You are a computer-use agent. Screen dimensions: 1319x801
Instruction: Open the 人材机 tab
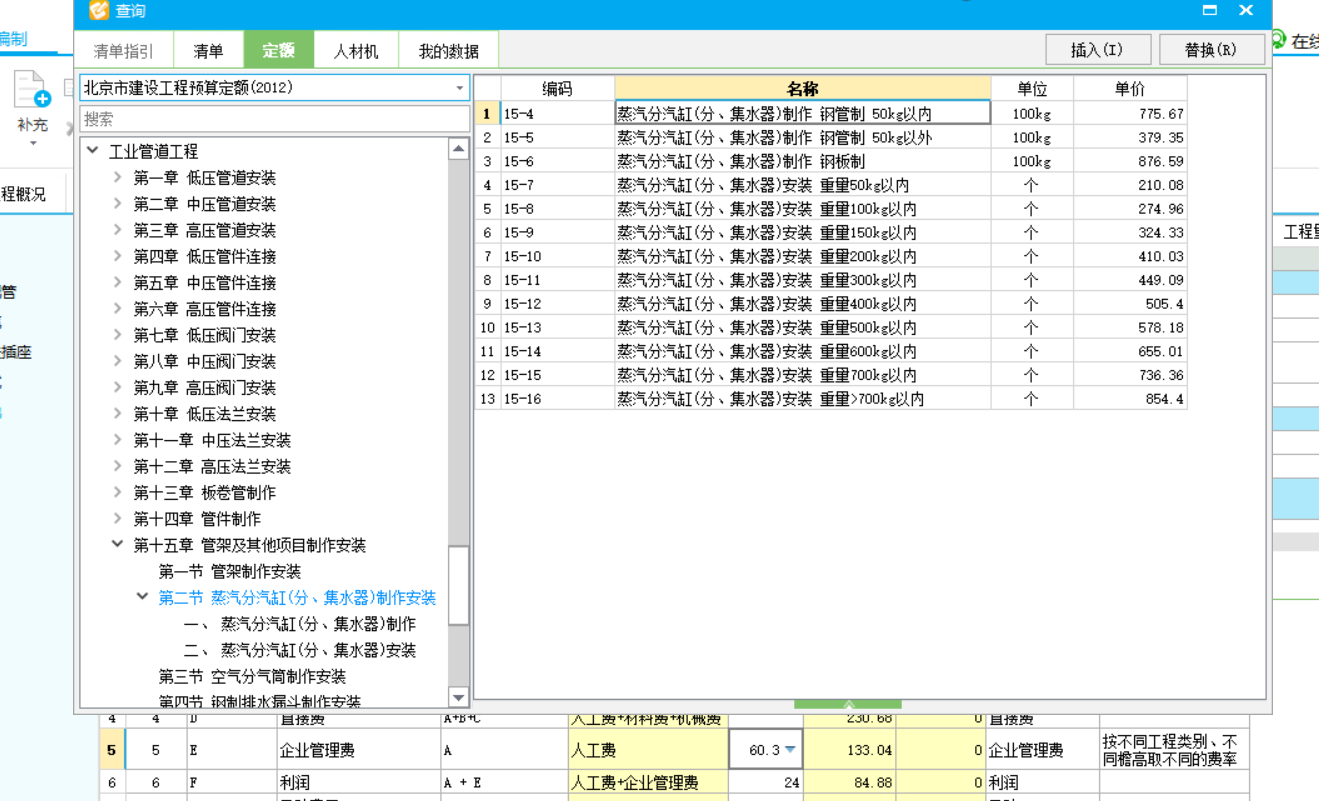356,51
